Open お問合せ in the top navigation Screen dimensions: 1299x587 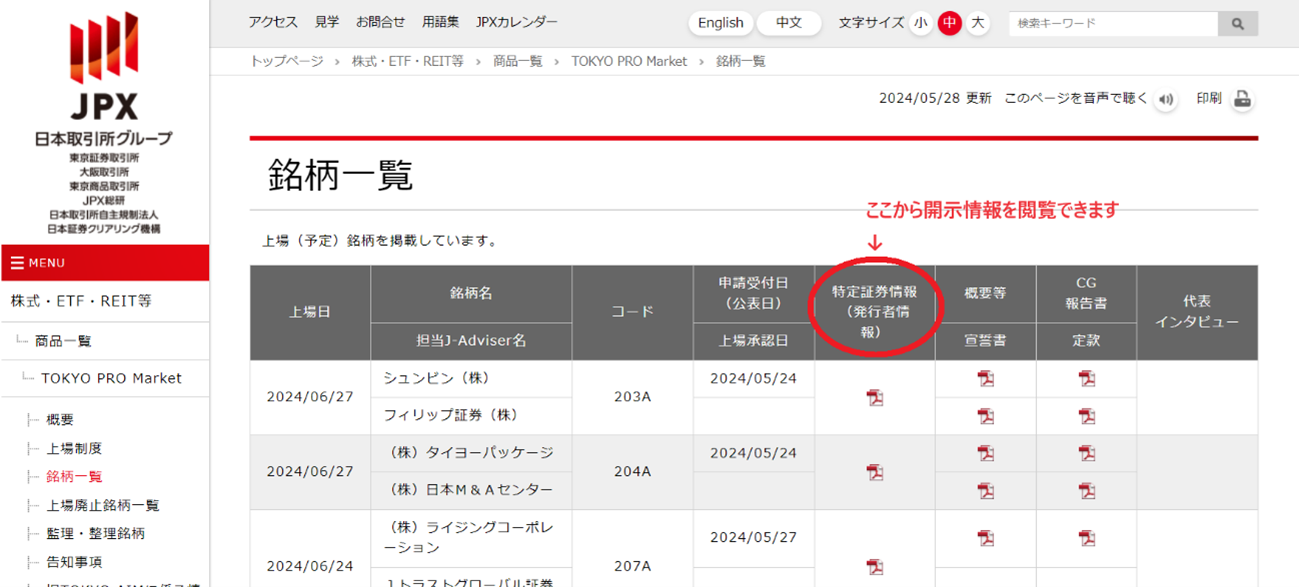click(380, 22)
